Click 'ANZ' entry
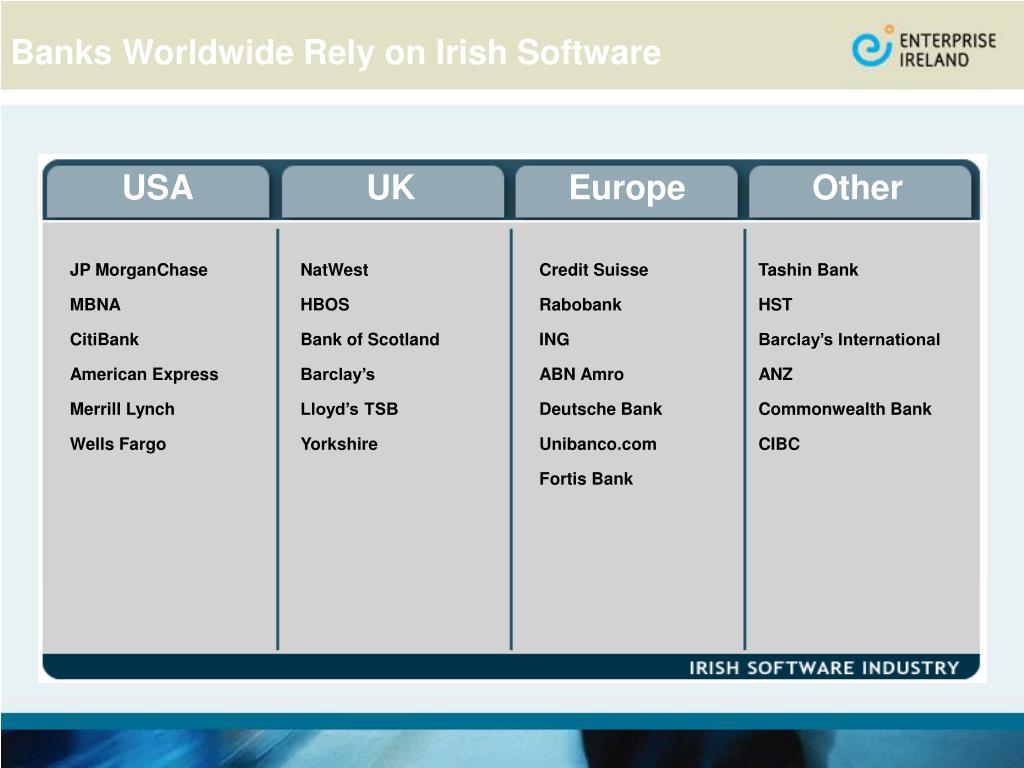 click(776, 374)
